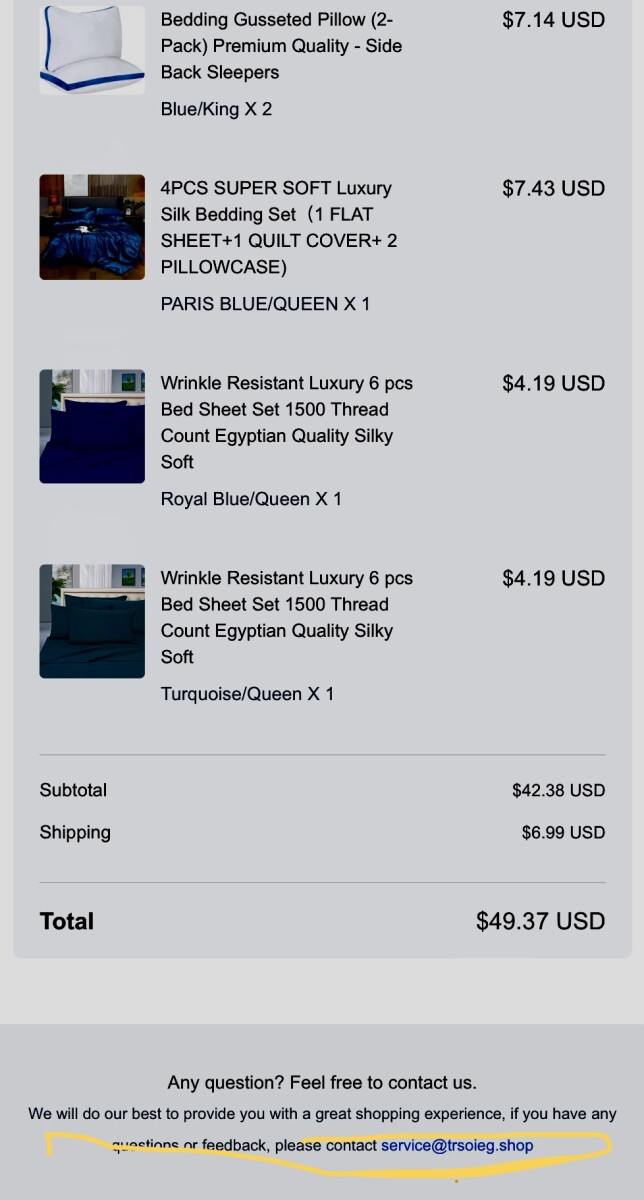Click the $7.14 USD pillow price
The width and height of the screenshot is (644, 1200).
pos(553,20)
